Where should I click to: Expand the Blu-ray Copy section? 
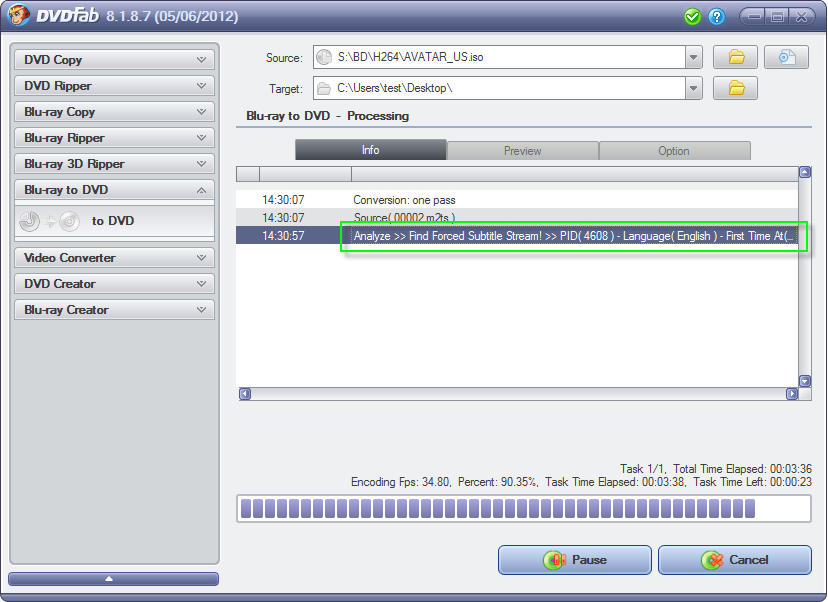click(114, 112)
